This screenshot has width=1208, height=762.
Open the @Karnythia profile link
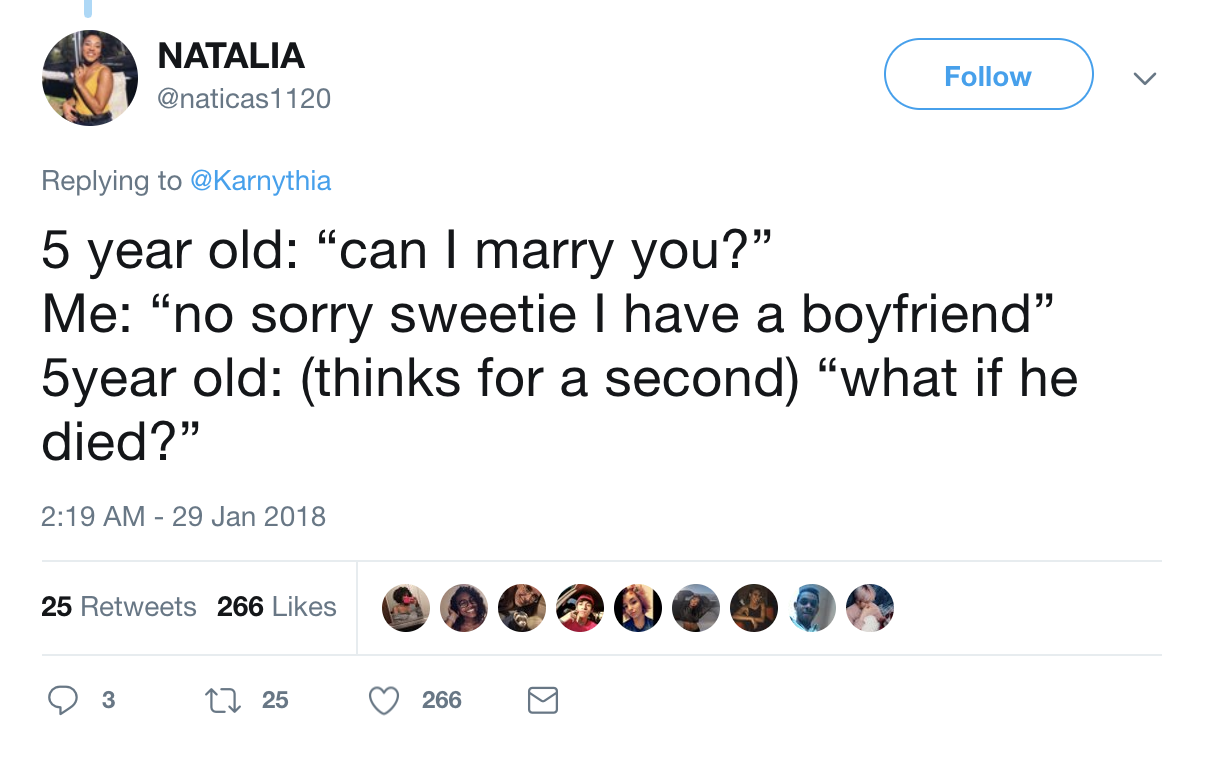(x=260, y=181)
